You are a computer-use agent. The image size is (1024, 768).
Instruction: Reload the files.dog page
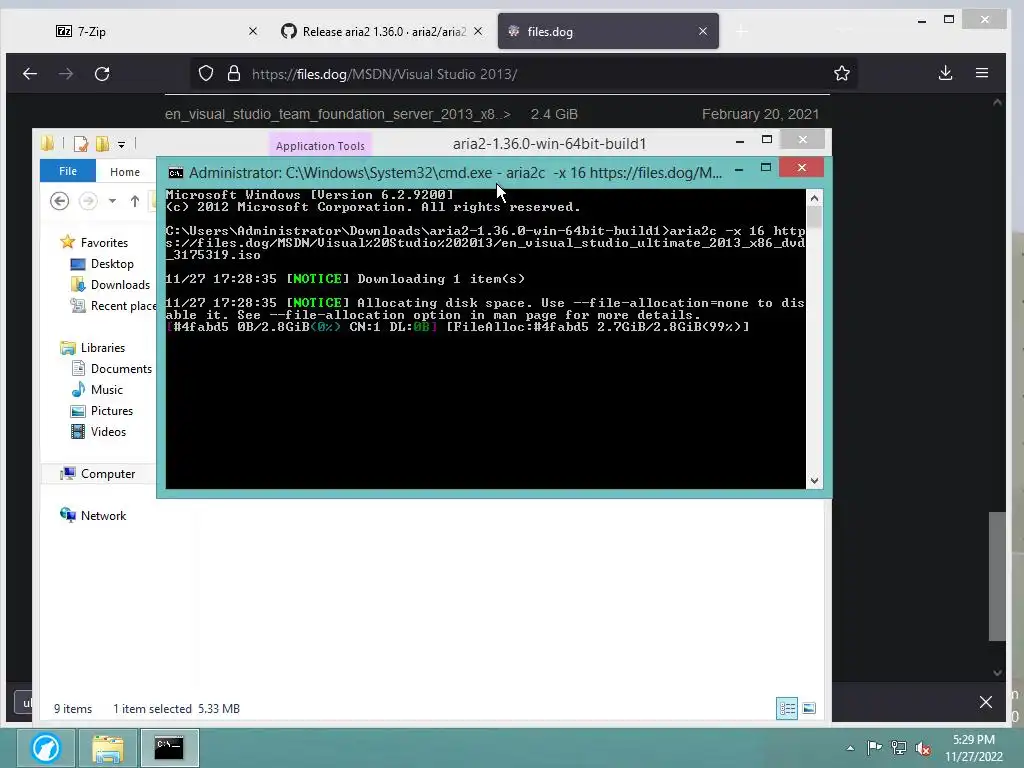[x=102, y=74]
